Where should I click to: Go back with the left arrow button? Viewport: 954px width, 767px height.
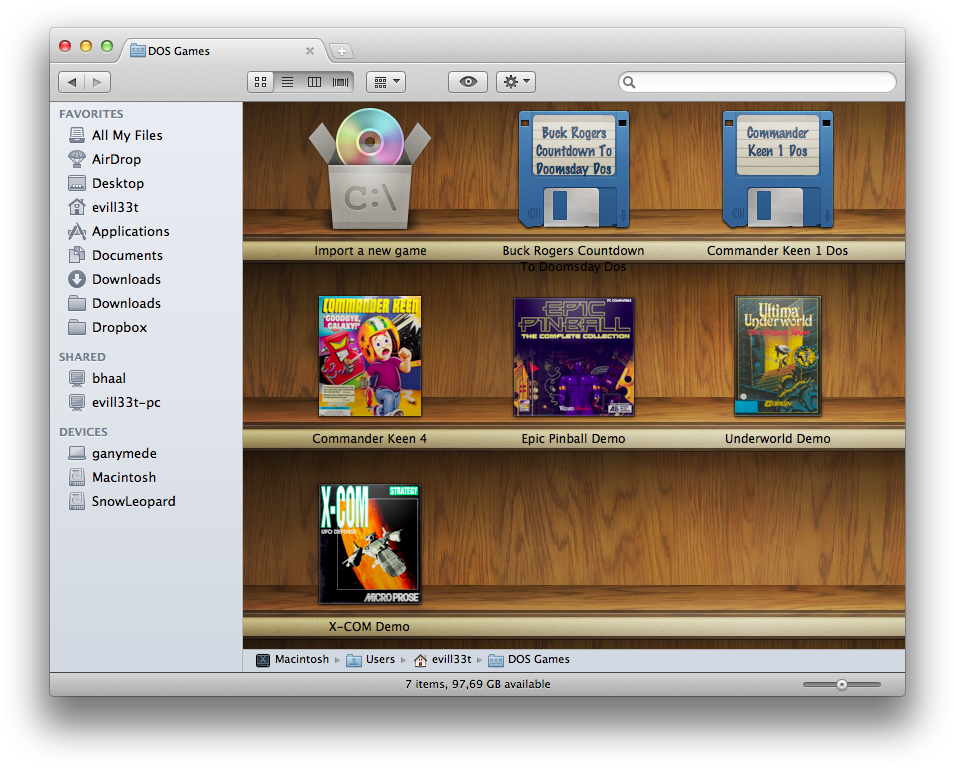72,82
